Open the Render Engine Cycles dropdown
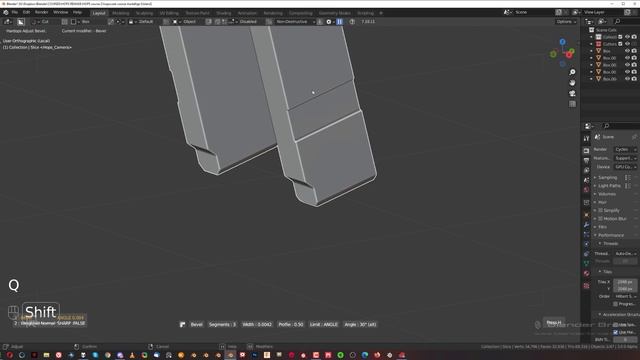 625,150
